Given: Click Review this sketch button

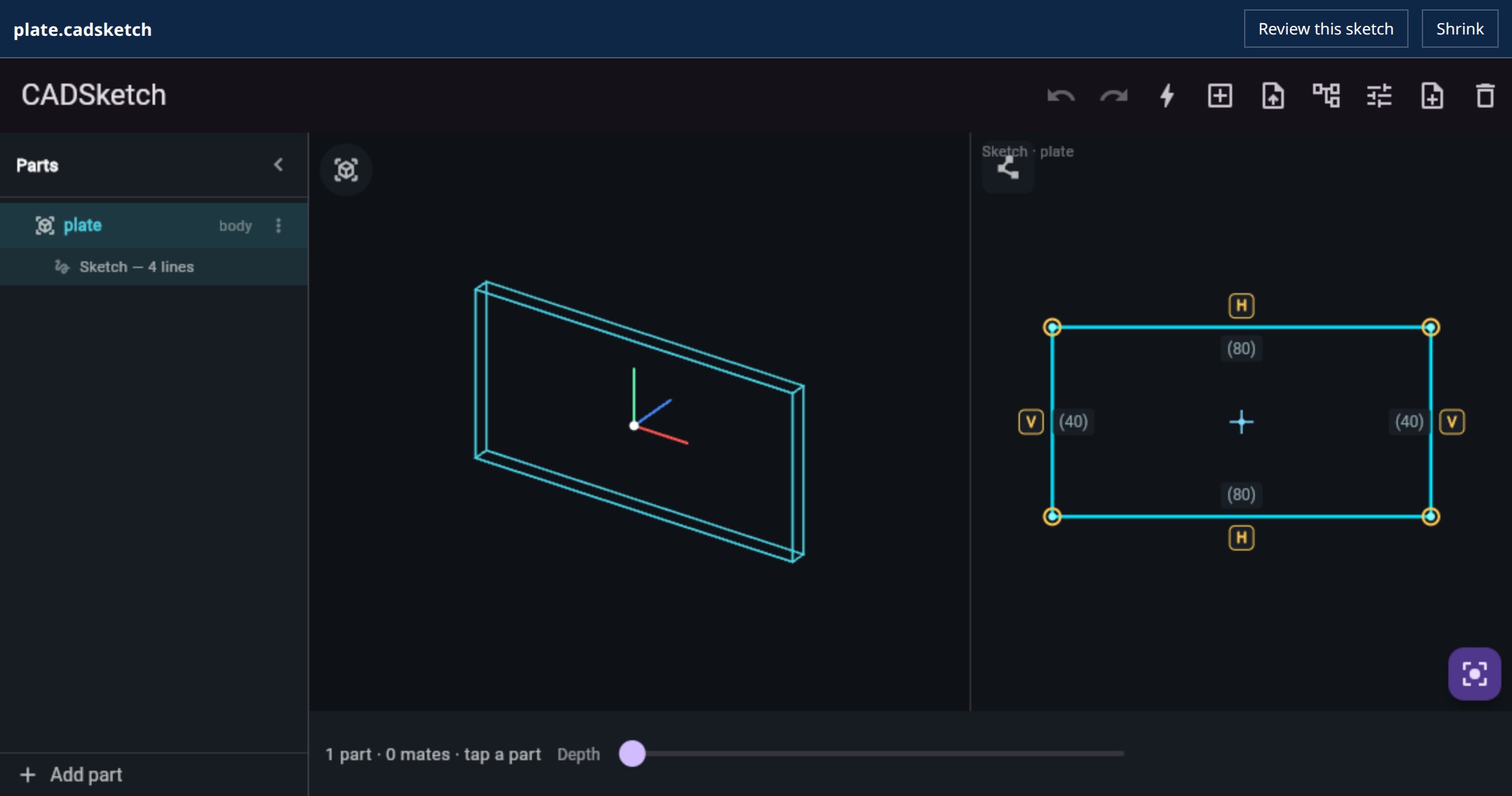Looking at the screenshot, I should tap(1326, 29).
